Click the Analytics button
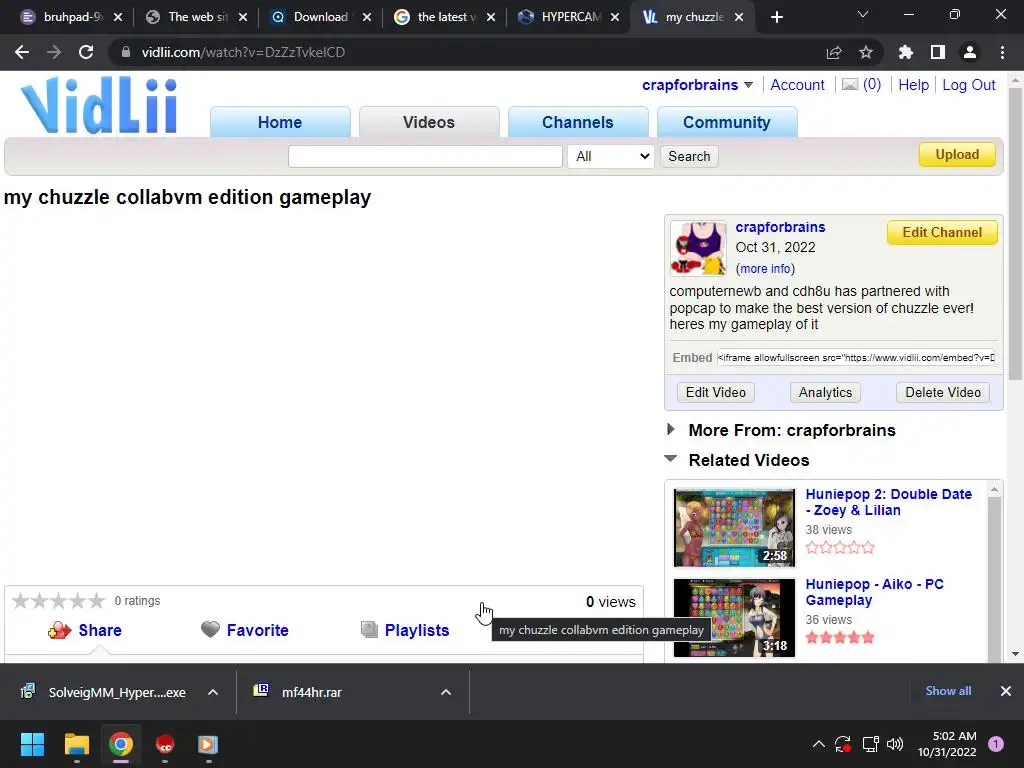This screenshot has width=1024, height=768. (x=825, y=392)
